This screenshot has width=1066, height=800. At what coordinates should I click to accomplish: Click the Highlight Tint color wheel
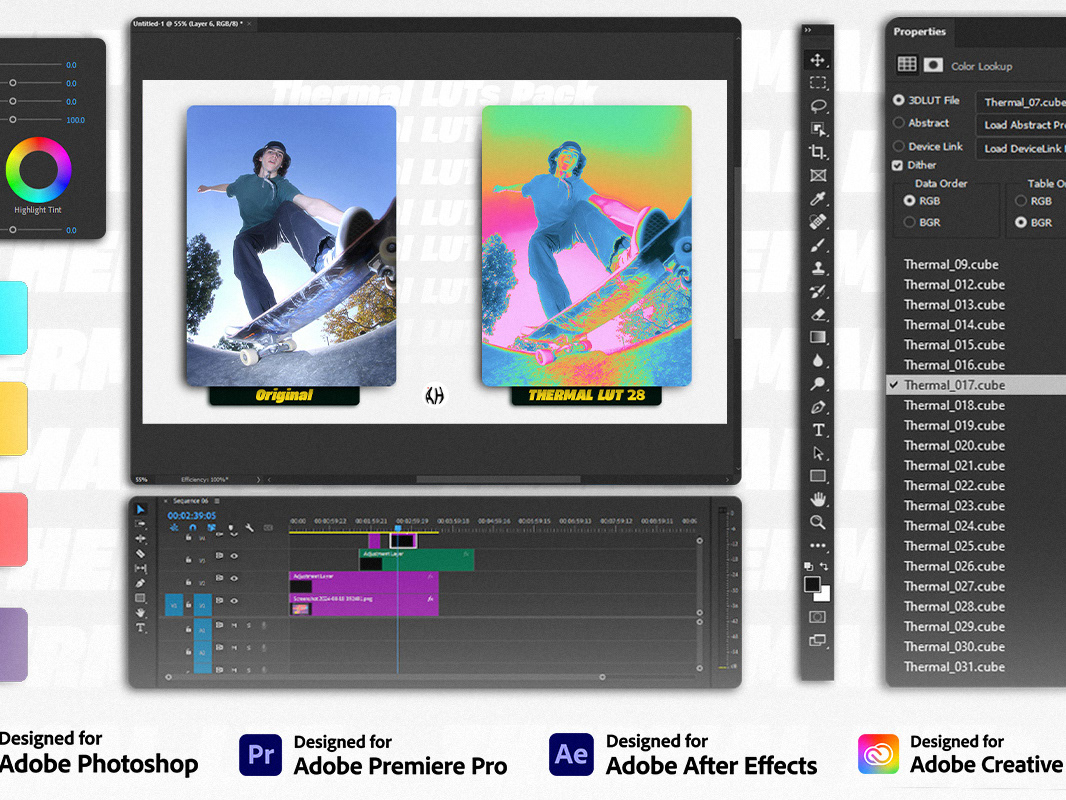tap(38, 170)
